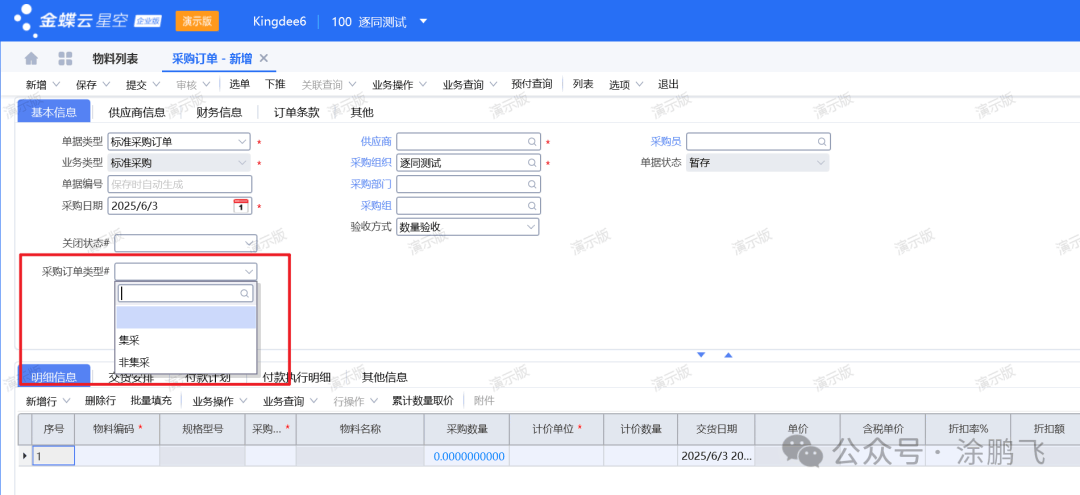The image size is (1080, 495).
Task: Click the 退出 toolbar button
Action: click(x=668, y=85)
